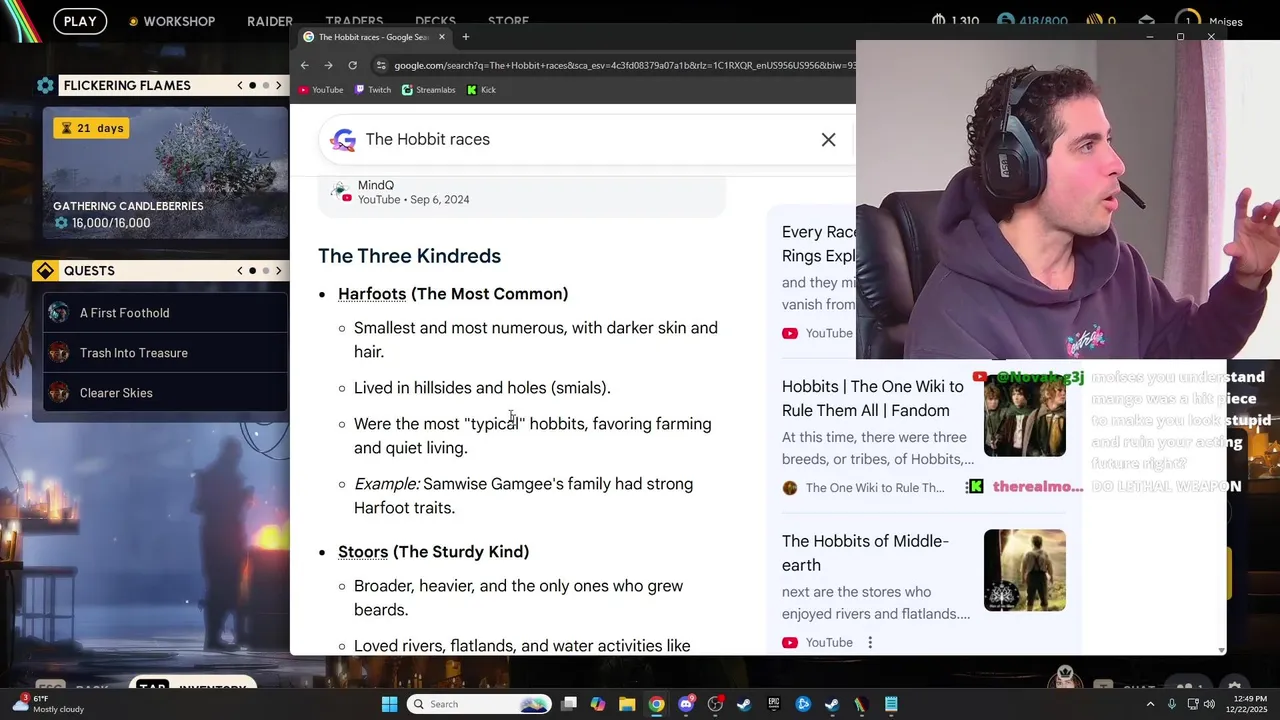This screenshot has height=720, width=1280.
Task: Open Battle.net from the taskbar
Action: [803, 704]
